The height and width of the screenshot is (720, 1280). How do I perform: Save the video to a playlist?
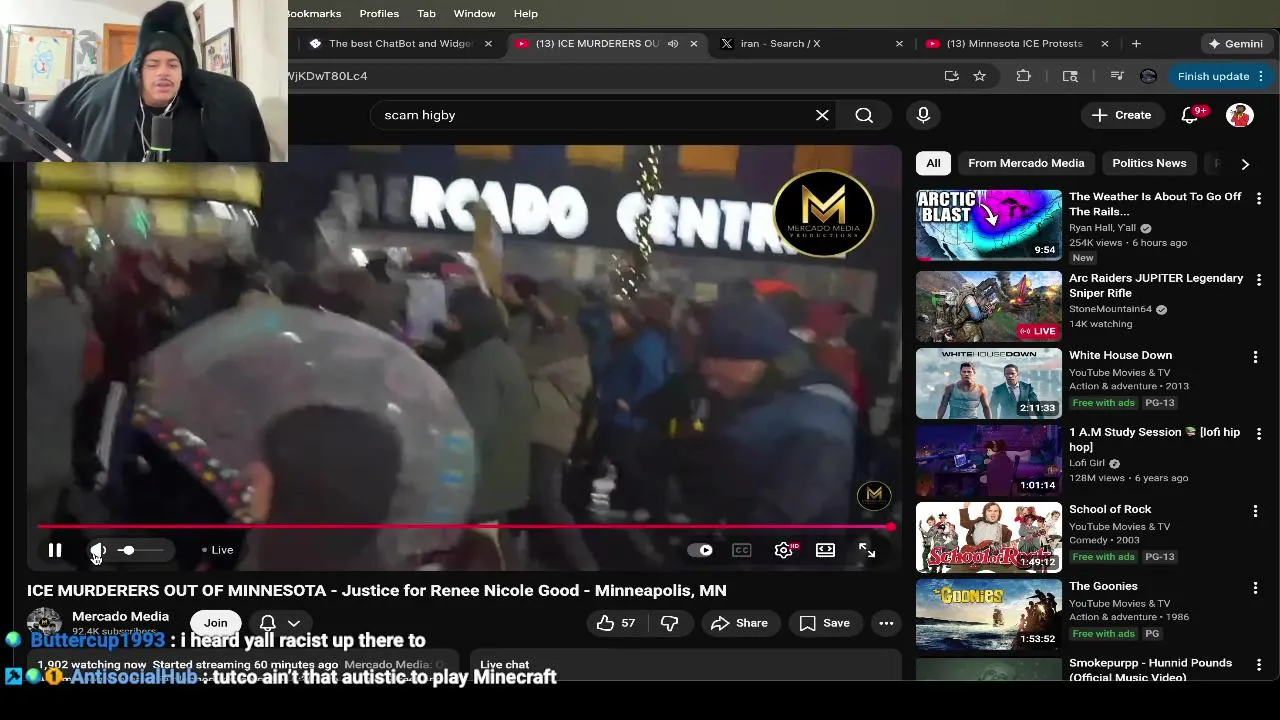[825, 623]
